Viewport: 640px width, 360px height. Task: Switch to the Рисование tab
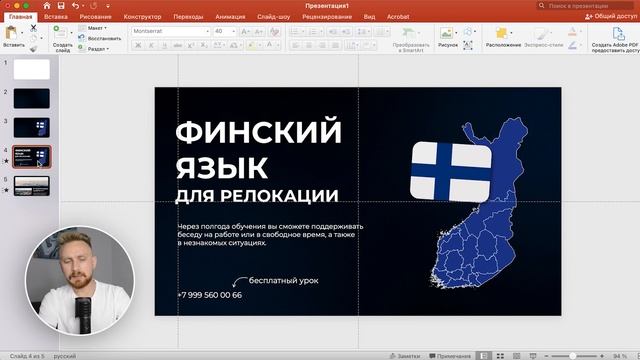coord(96,17)
